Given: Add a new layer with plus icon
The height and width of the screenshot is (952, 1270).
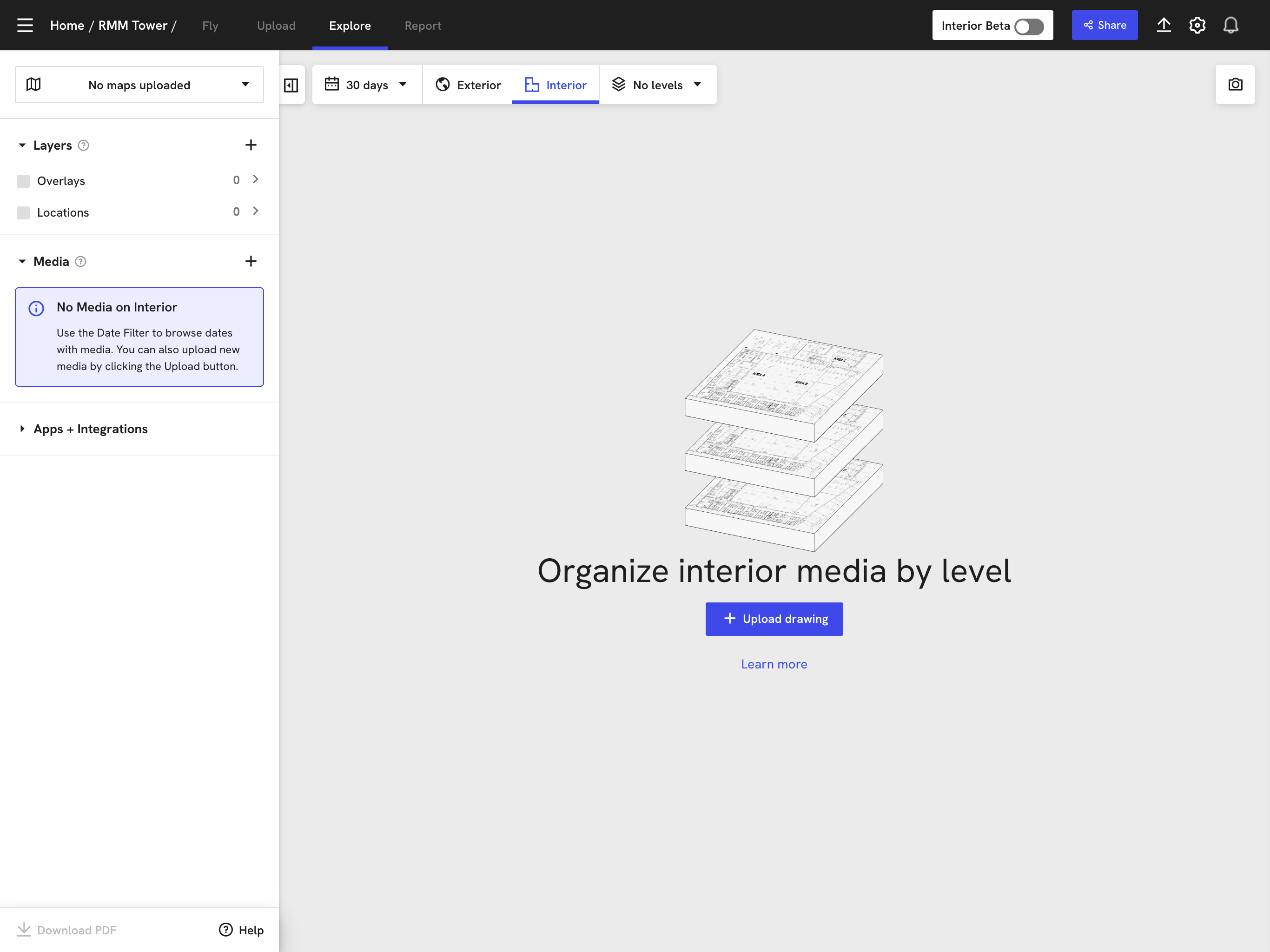Looking at the screenshot, I should point(251,145).
